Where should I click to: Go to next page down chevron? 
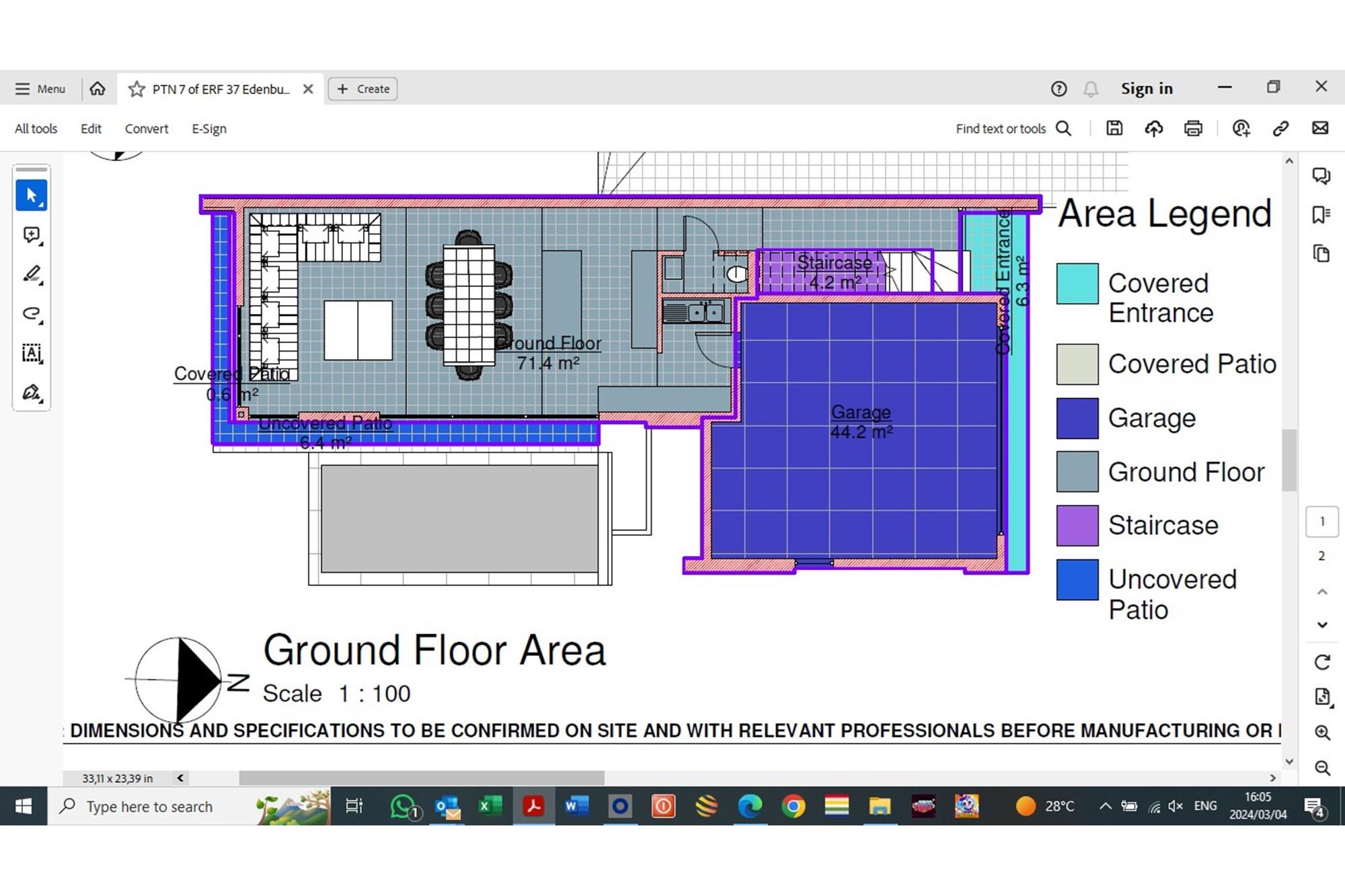pyautogui.click(x=1321, y=624)
